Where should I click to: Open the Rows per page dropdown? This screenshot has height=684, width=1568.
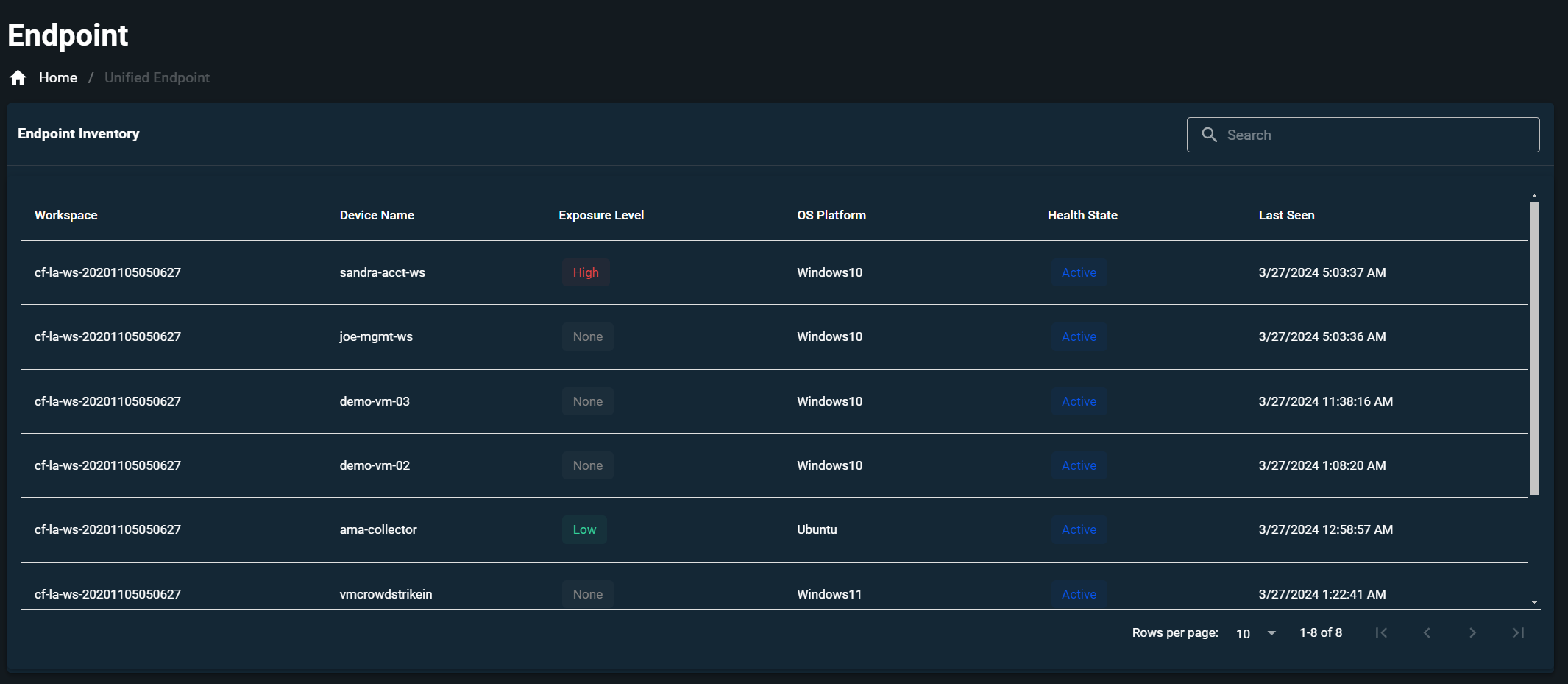click(x=1256, y=633)
